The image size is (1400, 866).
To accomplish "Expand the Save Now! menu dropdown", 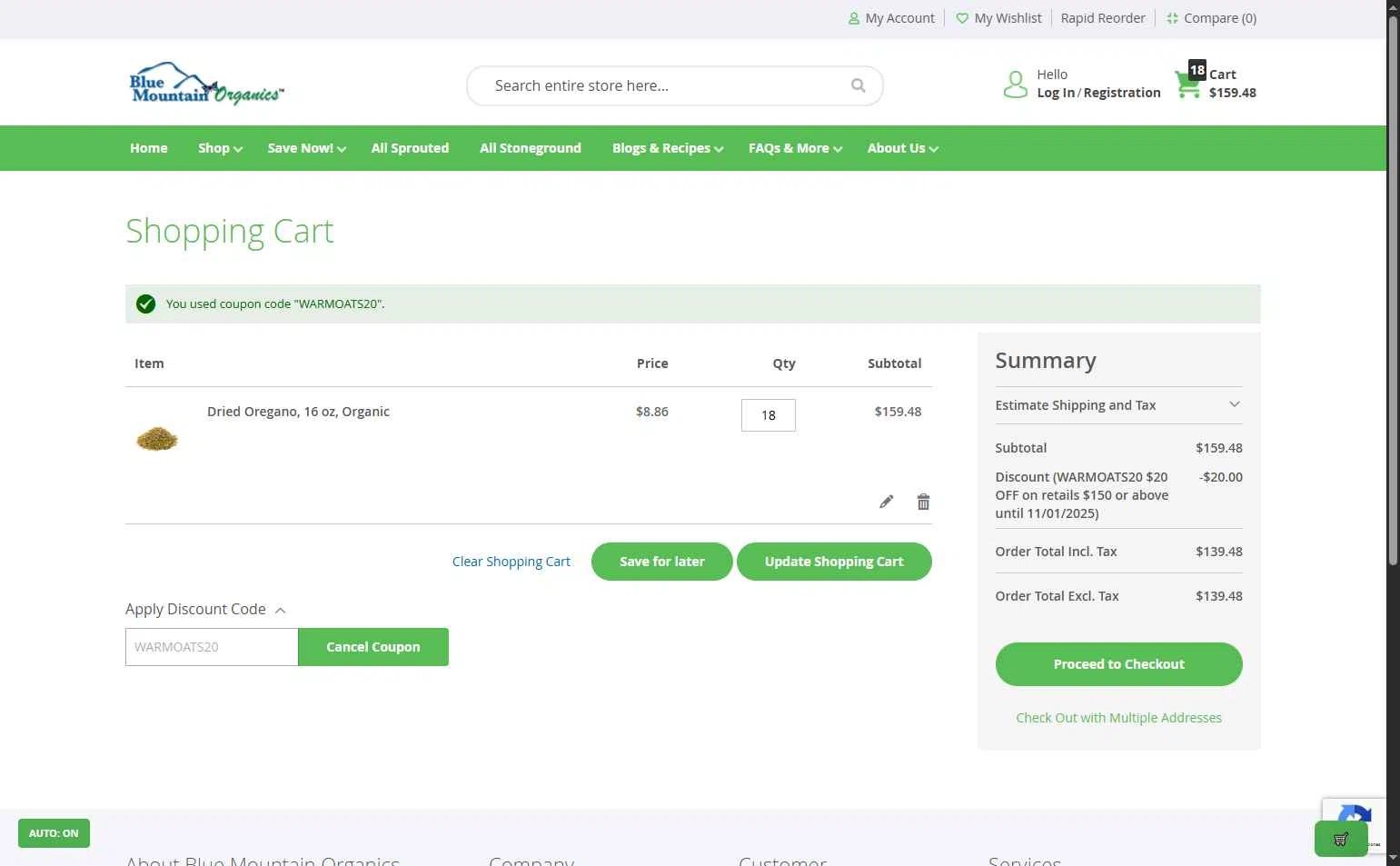I will (307, 148).
